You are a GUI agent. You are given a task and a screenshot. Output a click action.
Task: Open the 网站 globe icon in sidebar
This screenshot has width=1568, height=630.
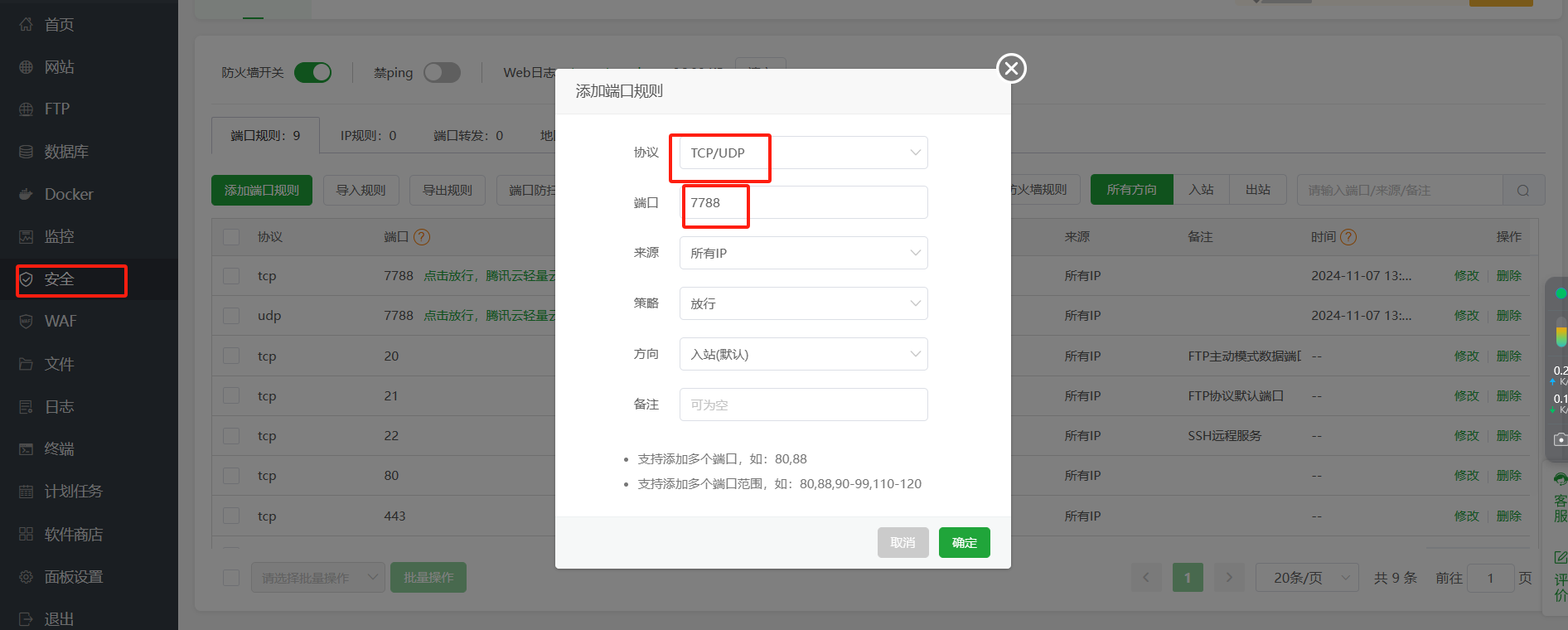27,67
